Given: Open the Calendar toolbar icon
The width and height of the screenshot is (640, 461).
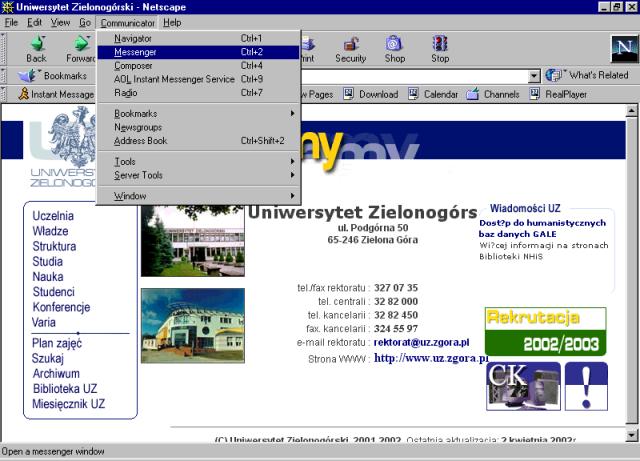Looking at the screenshot, I should click(x=413, y=94).
